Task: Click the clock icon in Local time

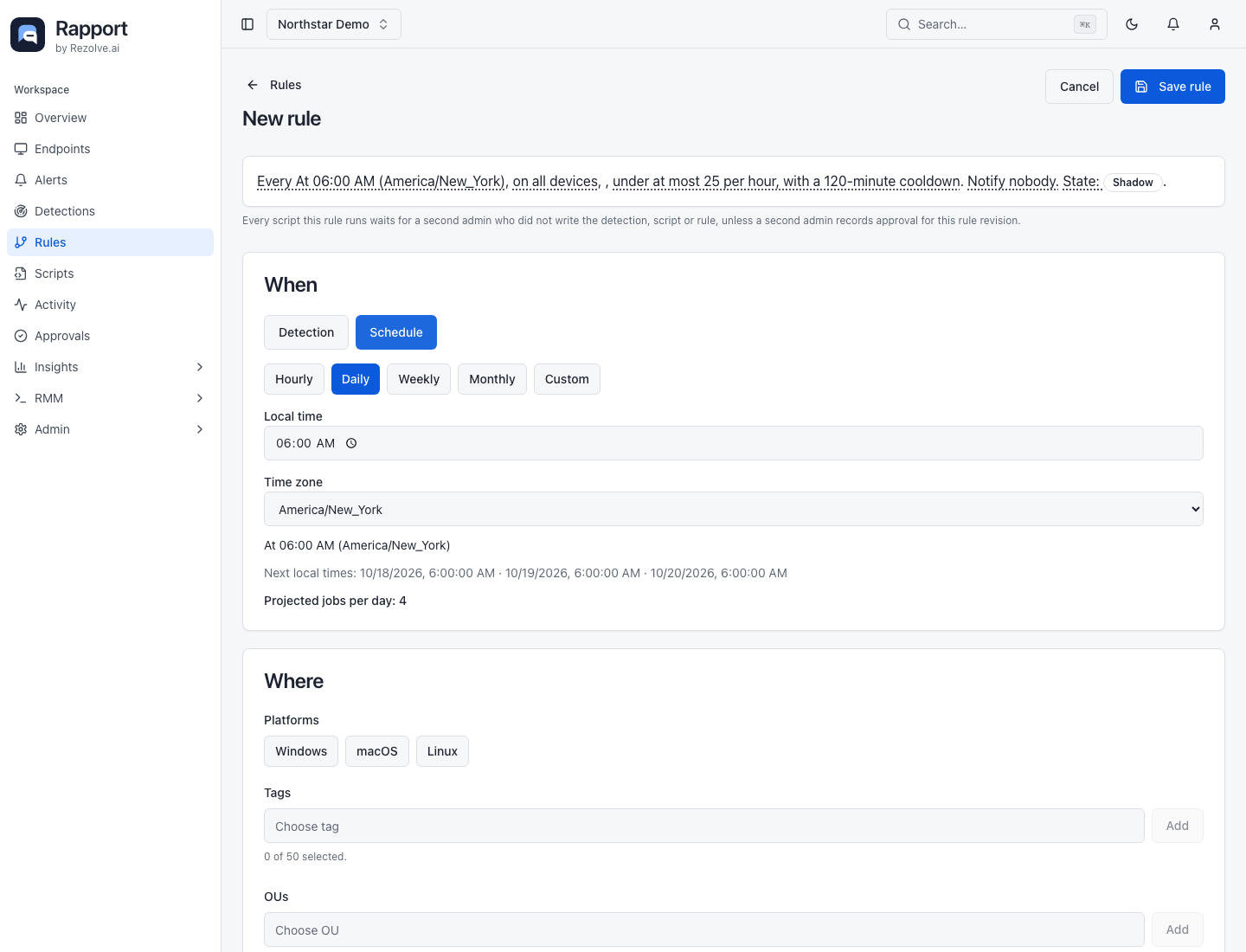Action: pos(351,443)
